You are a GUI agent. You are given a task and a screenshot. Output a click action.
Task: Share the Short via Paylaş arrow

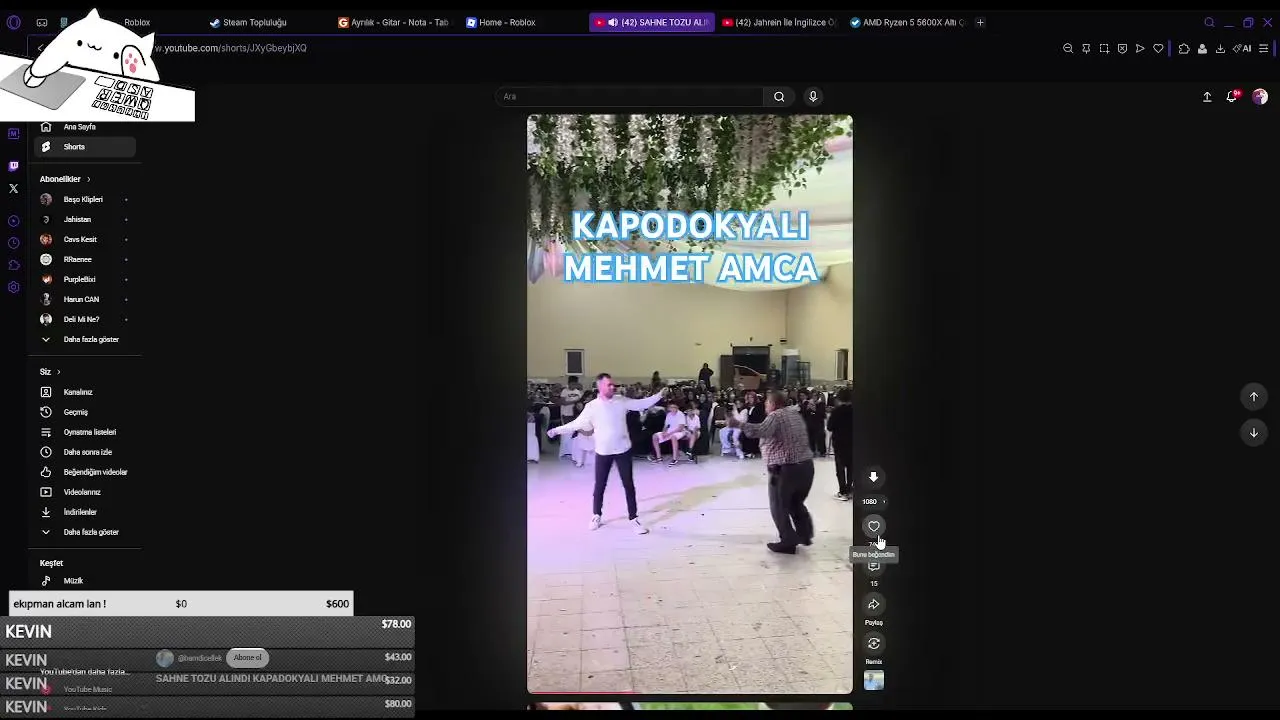pos(874,604)
